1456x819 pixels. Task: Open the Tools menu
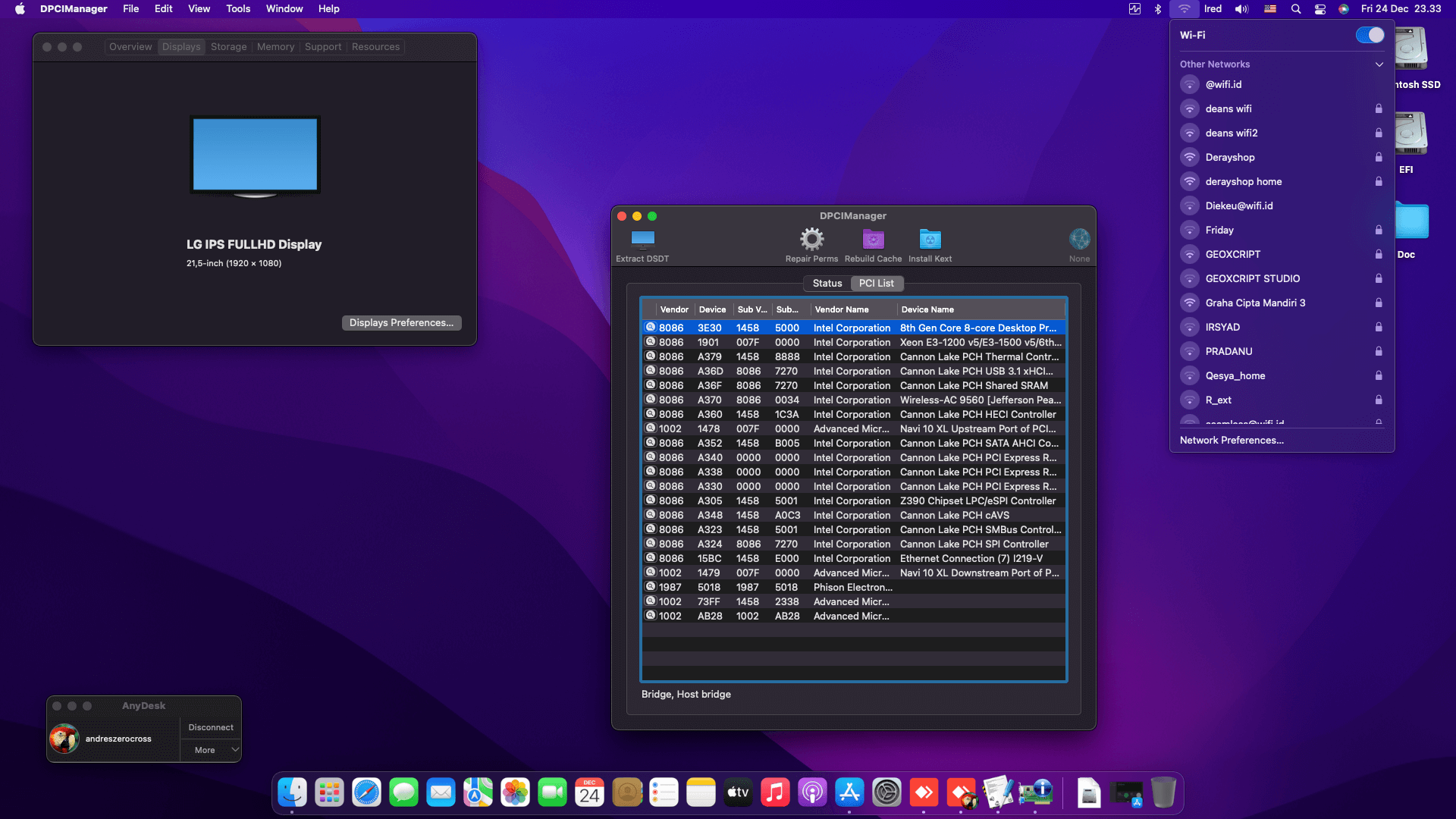coord(238,9)
